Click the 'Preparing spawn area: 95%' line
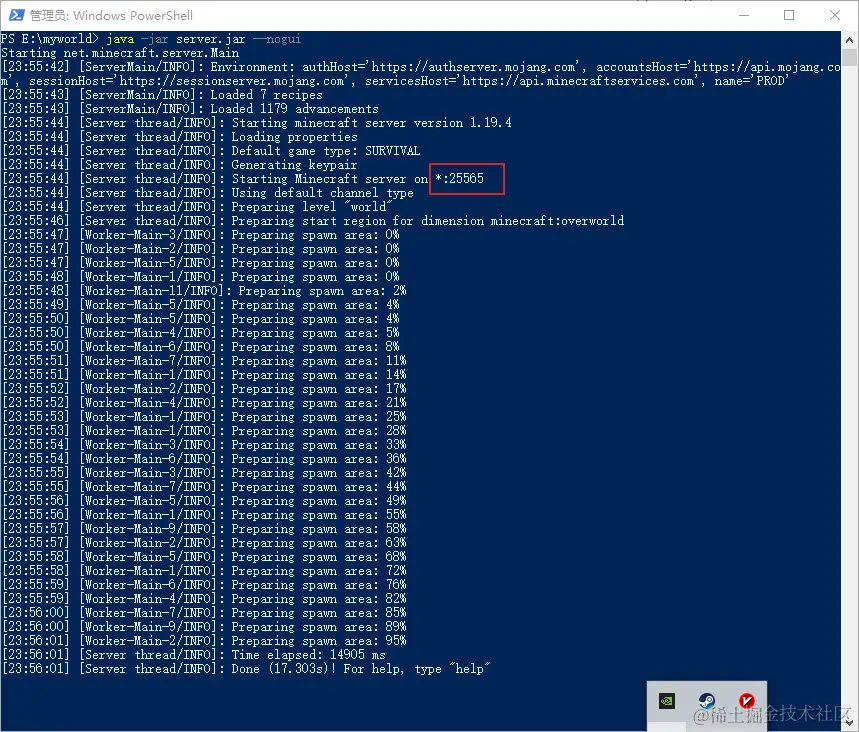Image resolution: width=859 pixels, height=732 pixels. coord(204,641)
